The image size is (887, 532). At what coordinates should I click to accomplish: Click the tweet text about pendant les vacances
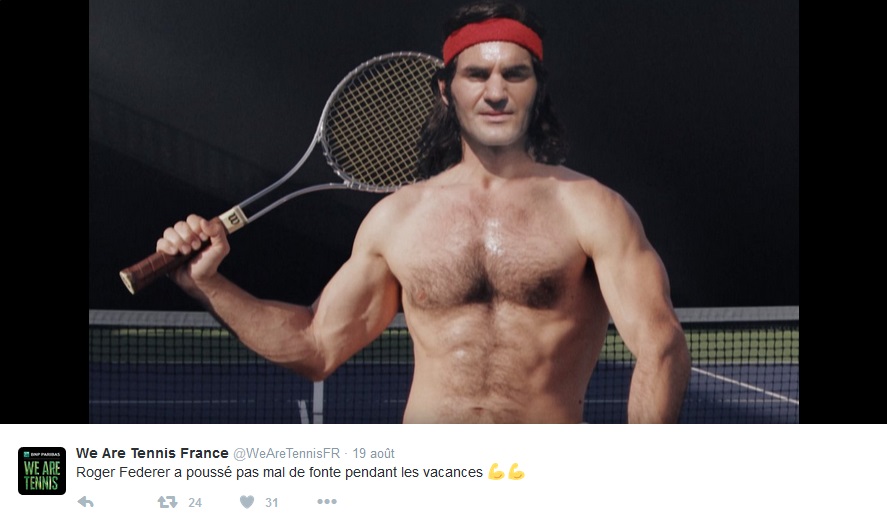[279, 472]
